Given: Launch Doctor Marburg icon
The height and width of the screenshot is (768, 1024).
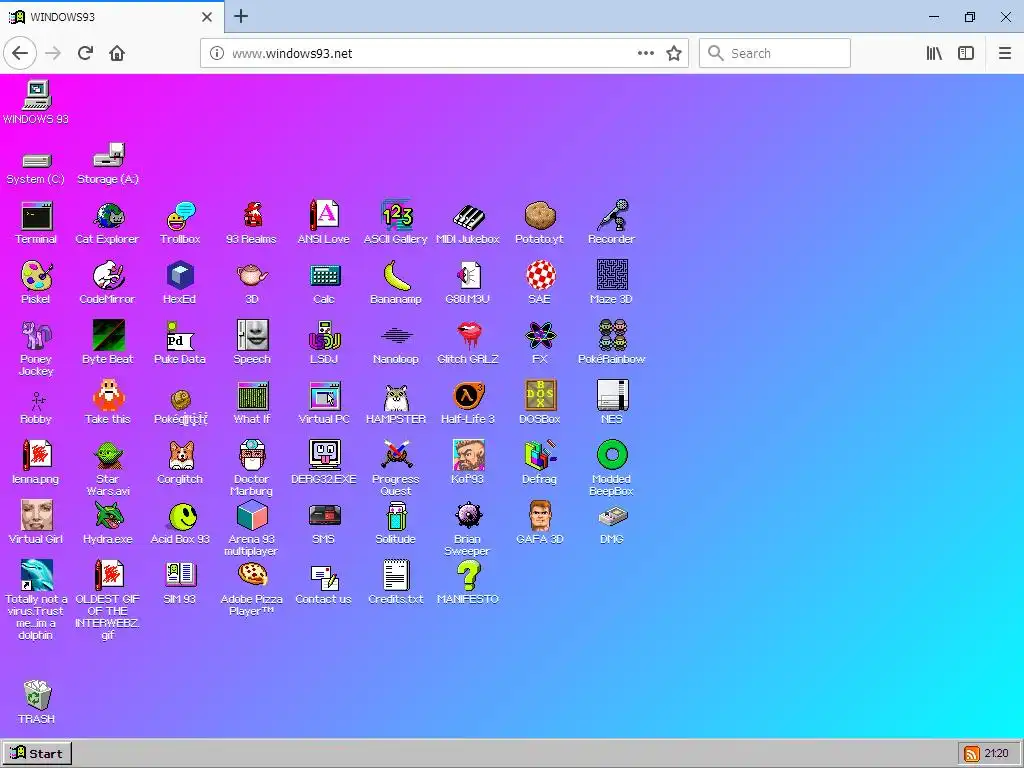Looking at the screenshot, I should [252, 455].
